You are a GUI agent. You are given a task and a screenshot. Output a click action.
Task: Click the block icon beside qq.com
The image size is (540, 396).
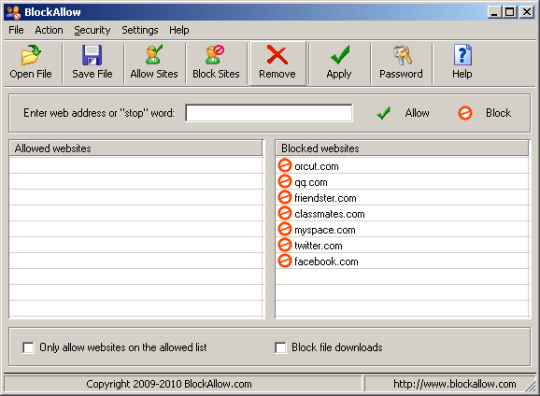click(284, 181)
